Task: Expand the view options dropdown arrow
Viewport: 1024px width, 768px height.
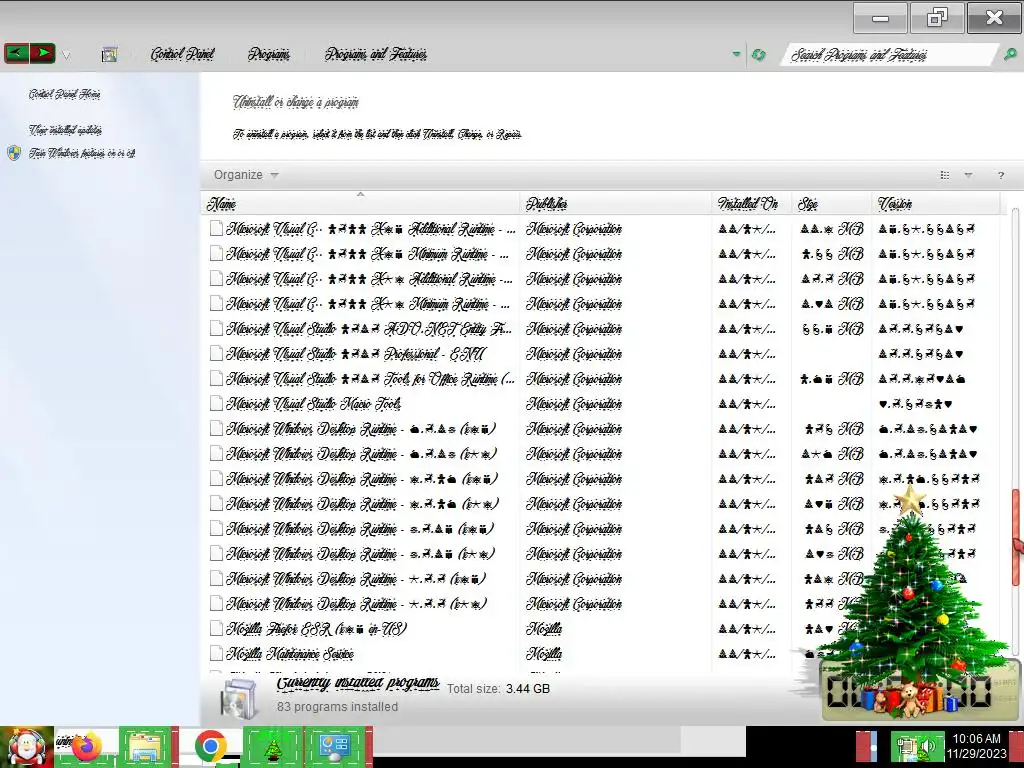Action: (968, 174)
